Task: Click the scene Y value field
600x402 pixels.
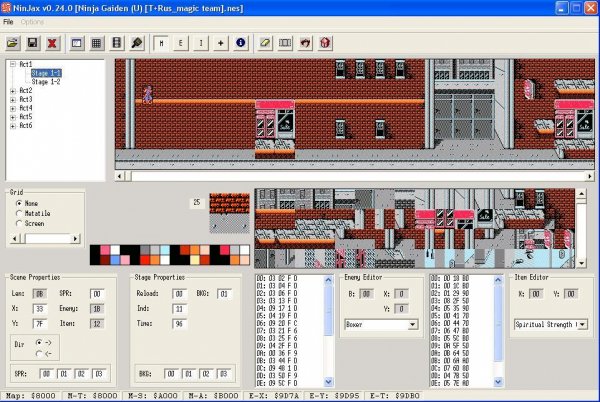Action: point(40,324)
